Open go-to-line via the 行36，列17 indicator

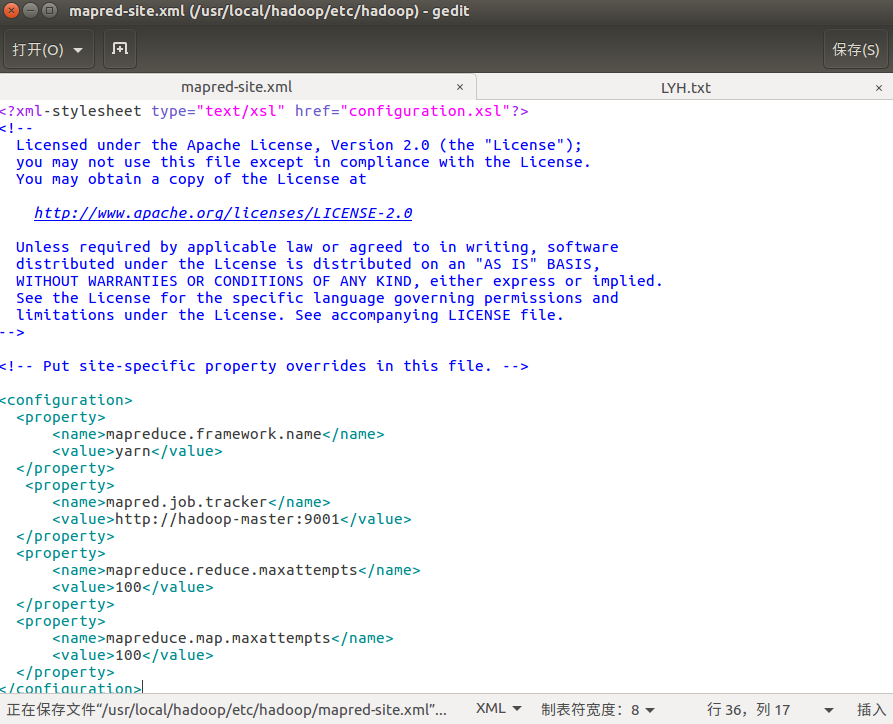(x=748, y=707)
